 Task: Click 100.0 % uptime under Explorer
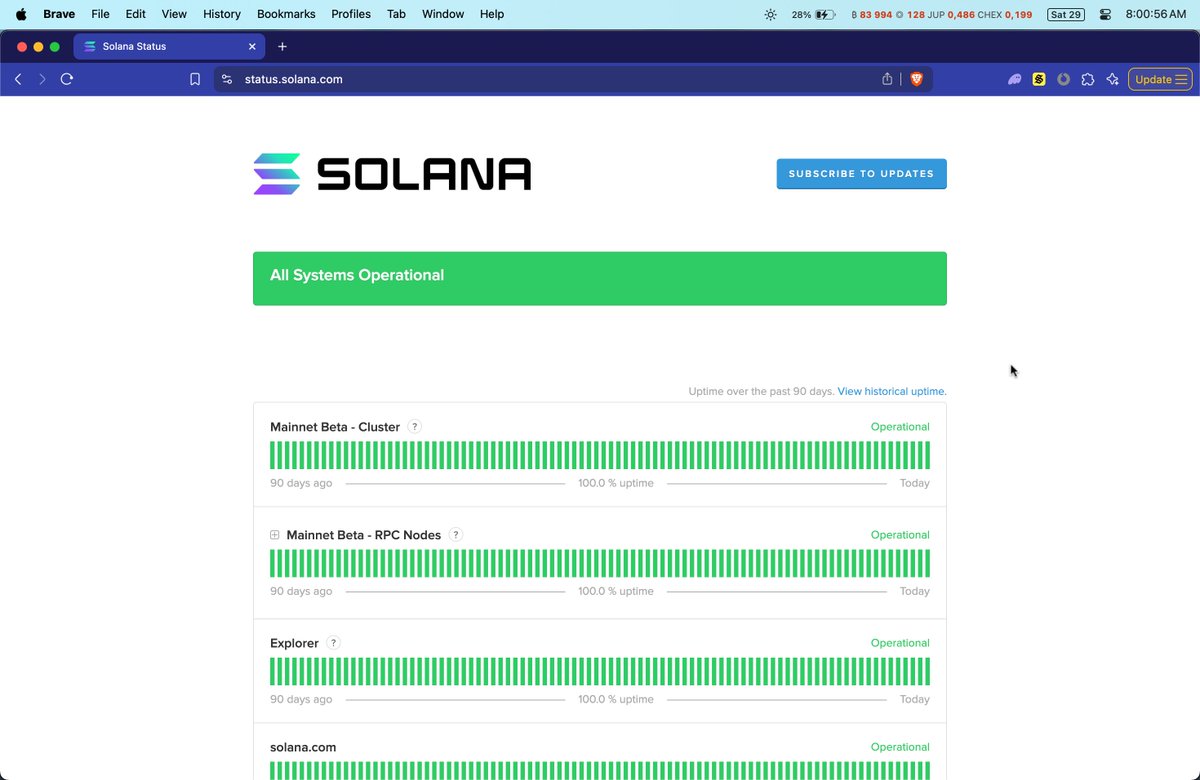tap(616, 699)
